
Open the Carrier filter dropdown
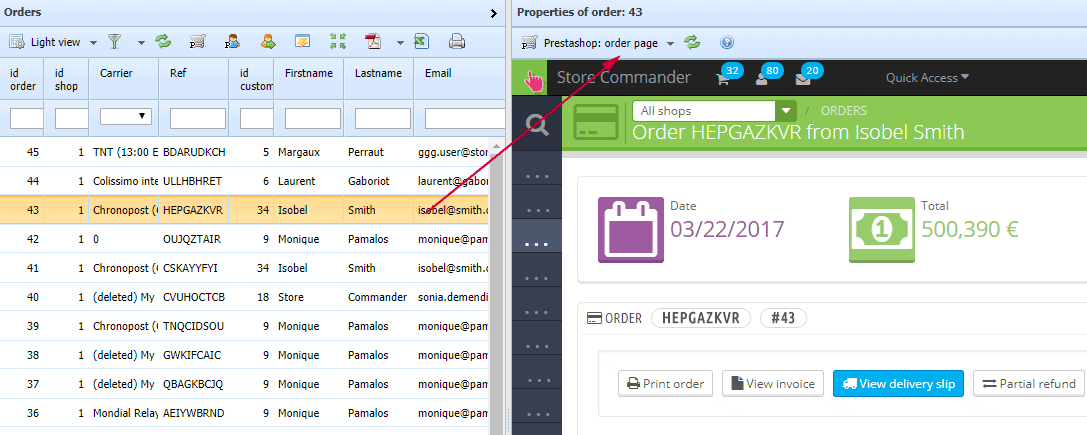pos(126,117)
